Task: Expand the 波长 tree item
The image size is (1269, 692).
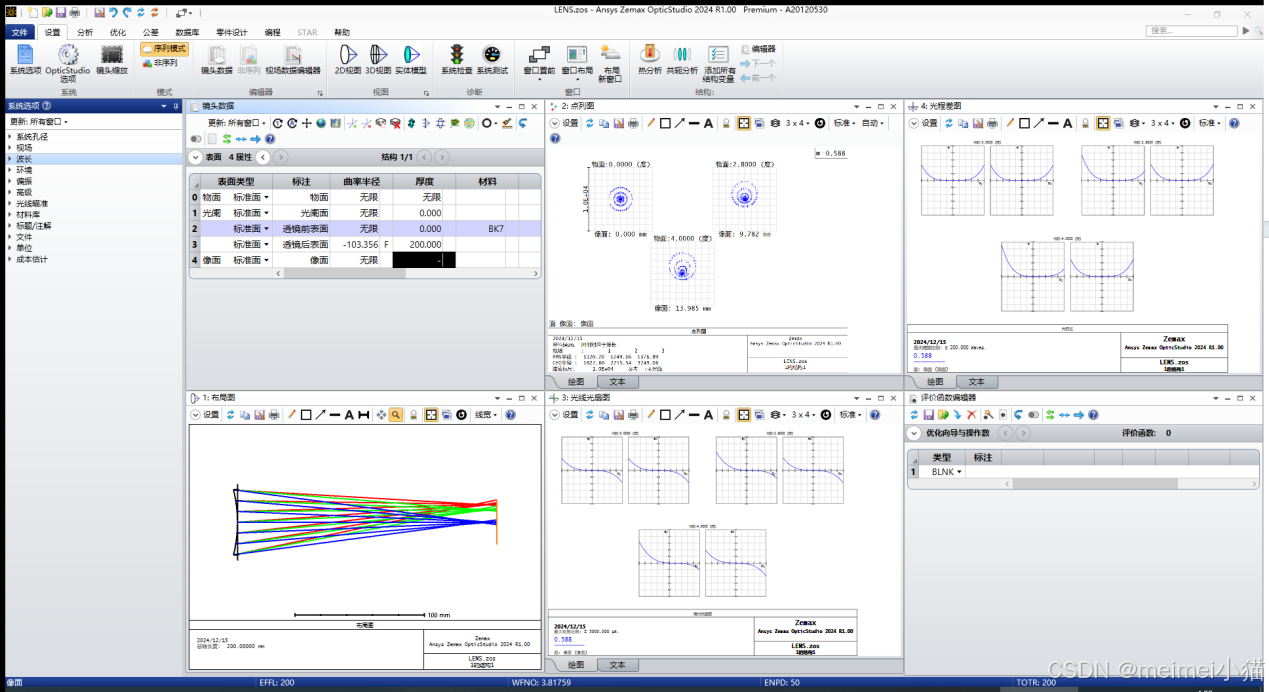Action: tap(10, 159)
